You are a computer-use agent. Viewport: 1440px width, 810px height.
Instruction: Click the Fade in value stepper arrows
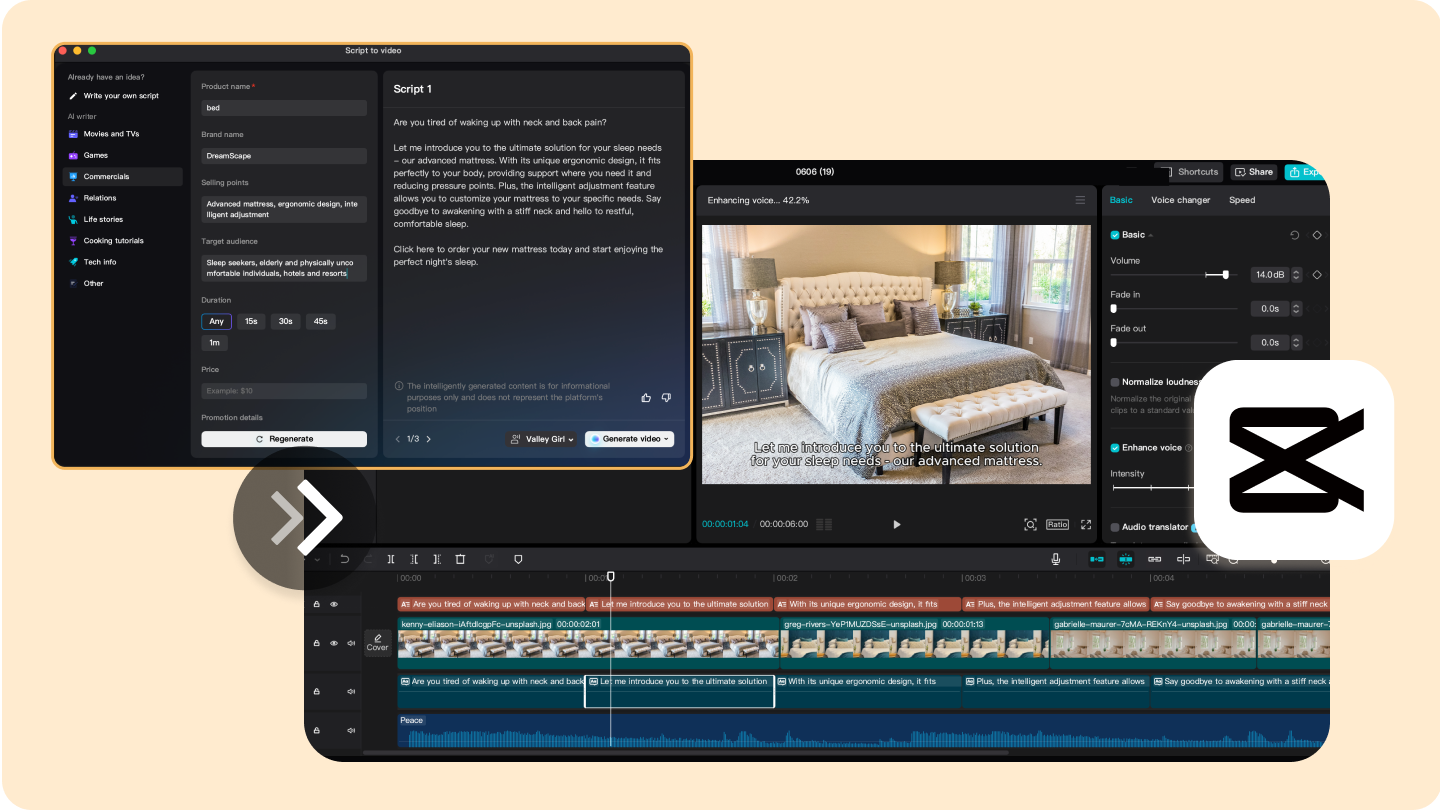(1297, 309)
